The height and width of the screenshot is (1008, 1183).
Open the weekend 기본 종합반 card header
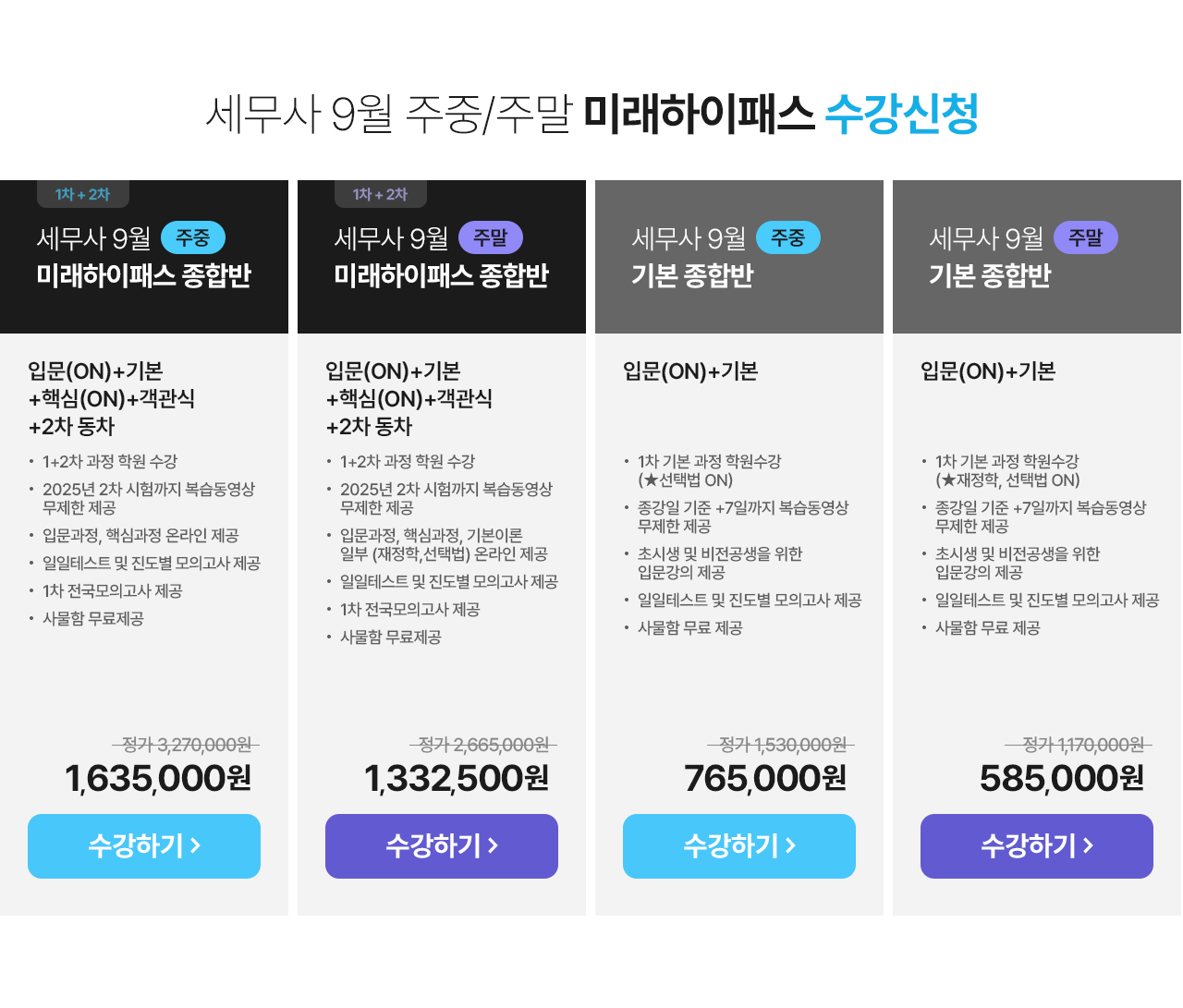click(1037, 257)
